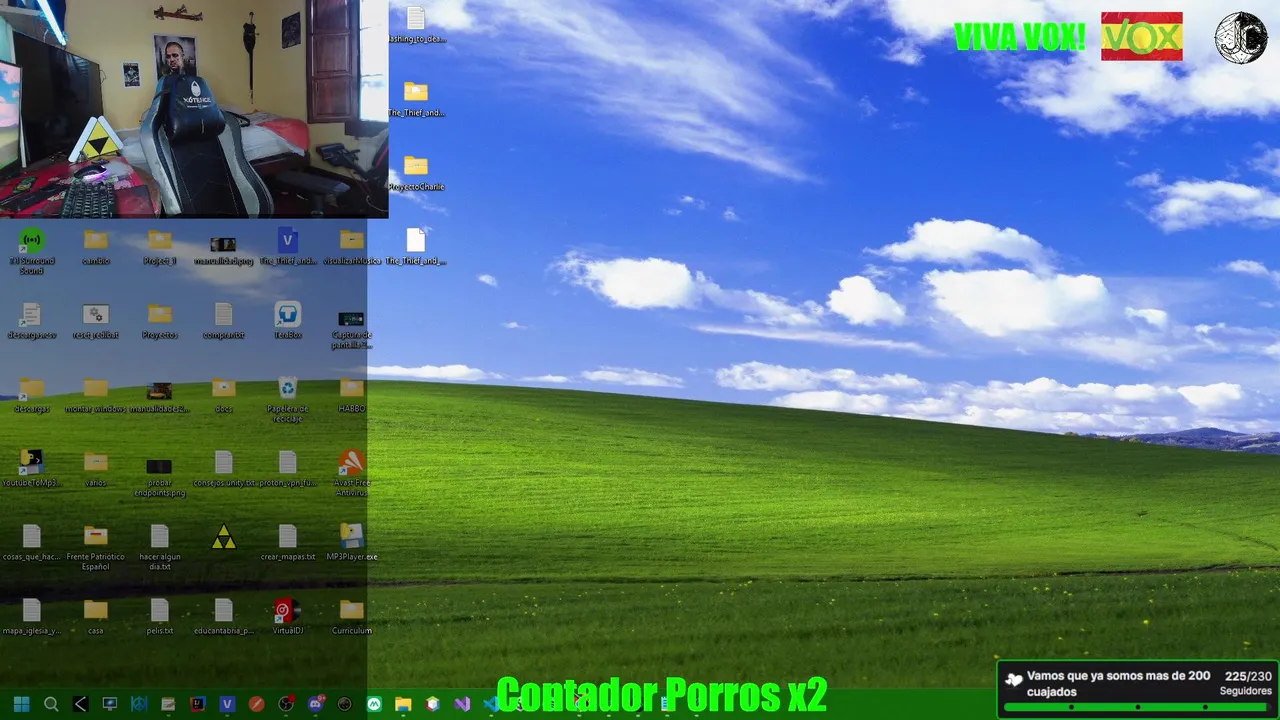Viewport: 1280px width, 720px height.
Task: Click the green M taskbar icon
Action: [x=374, y=704]
